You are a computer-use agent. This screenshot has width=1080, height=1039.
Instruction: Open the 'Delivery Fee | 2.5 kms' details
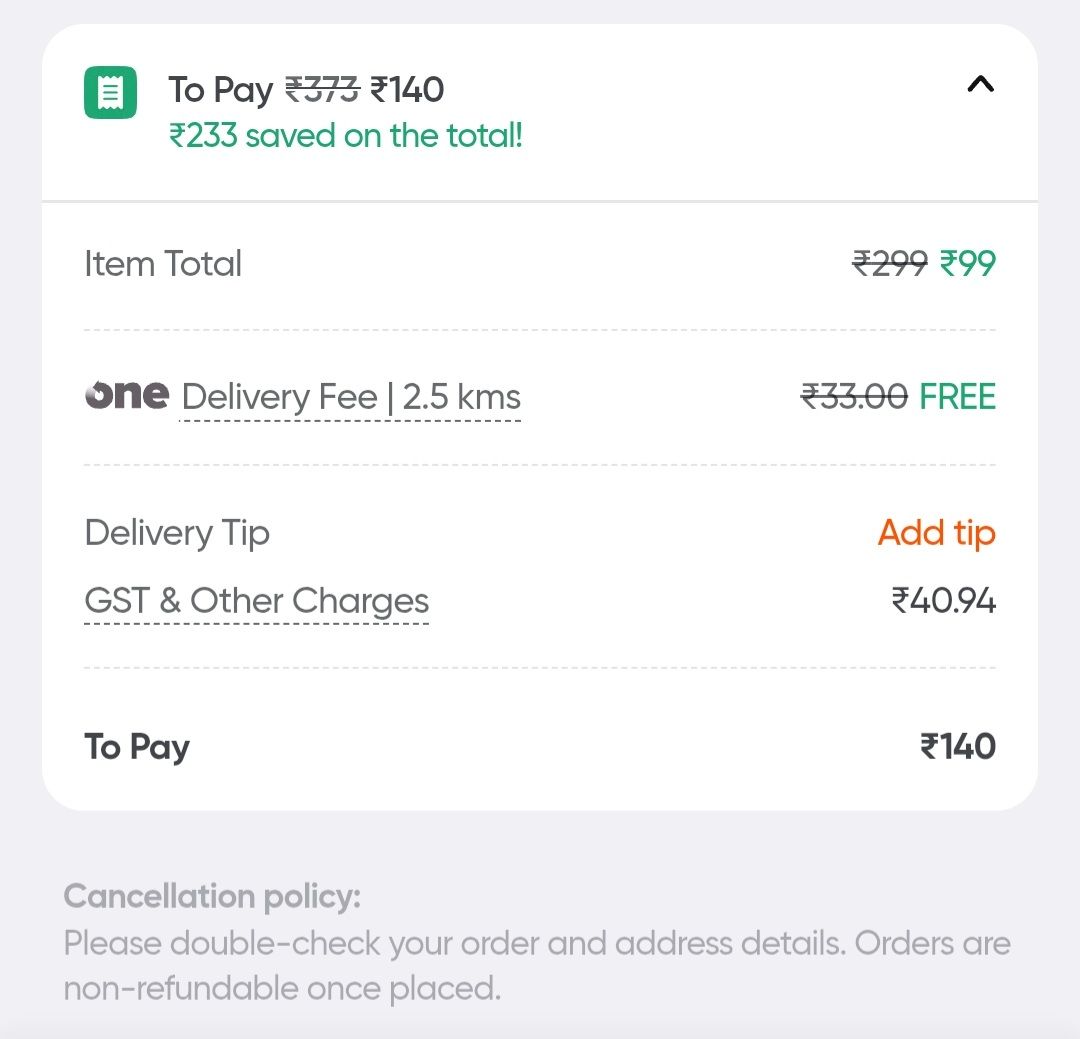click(351, 398)
